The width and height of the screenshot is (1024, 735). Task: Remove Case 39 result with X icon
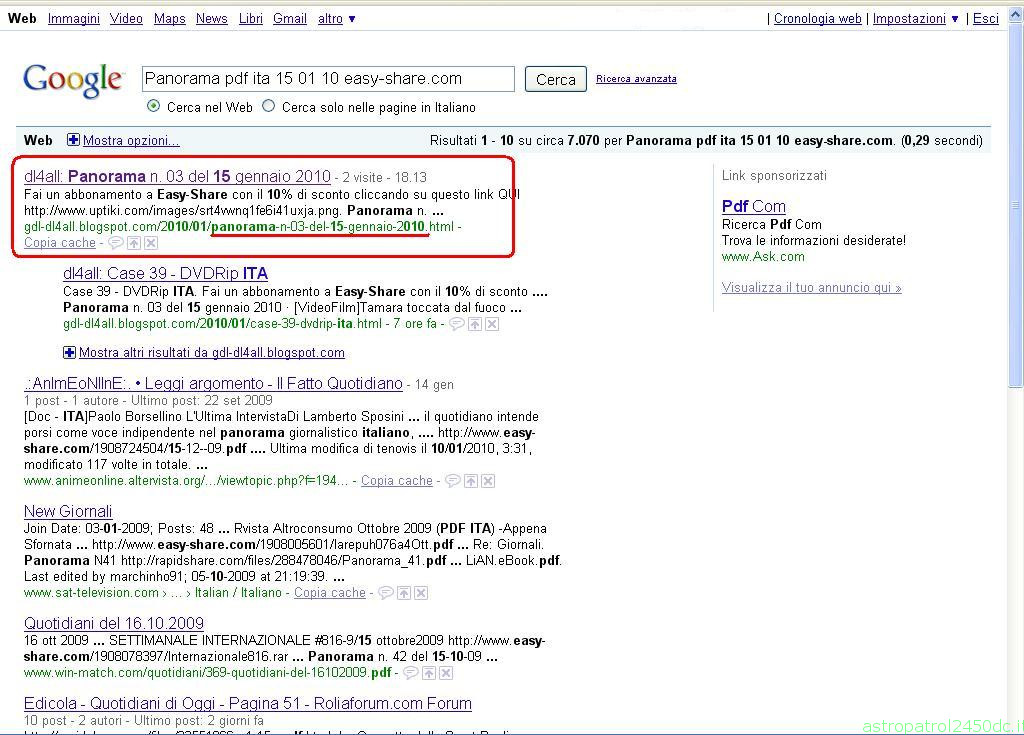(x=492, y=324)
